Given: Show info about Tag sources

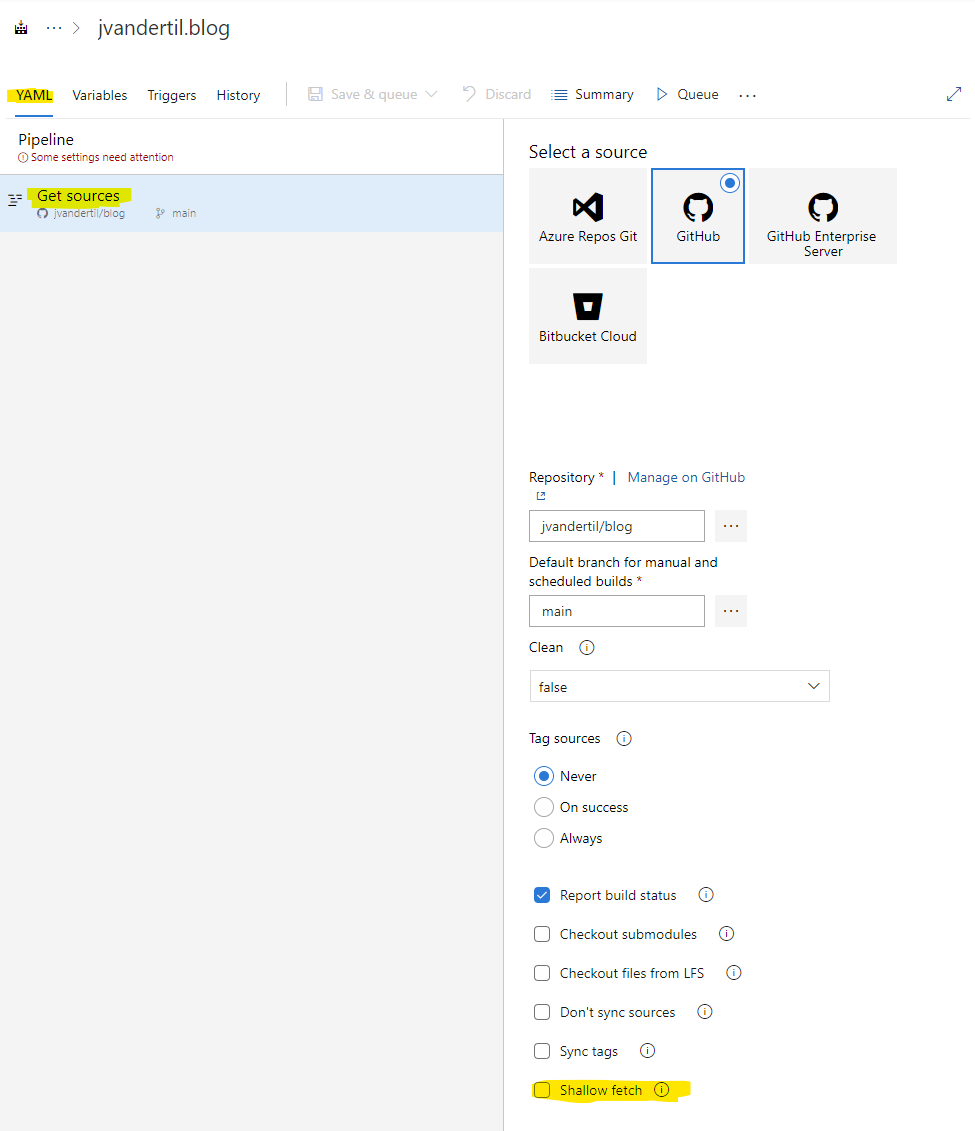Looking at the screenshot, I should 624,739.
